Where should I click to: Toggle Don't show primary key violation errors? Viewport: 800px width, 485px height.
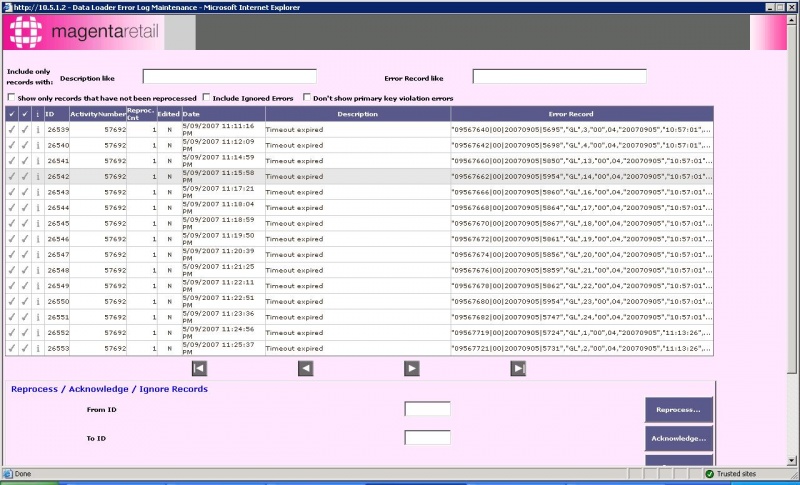pos(307,97)
